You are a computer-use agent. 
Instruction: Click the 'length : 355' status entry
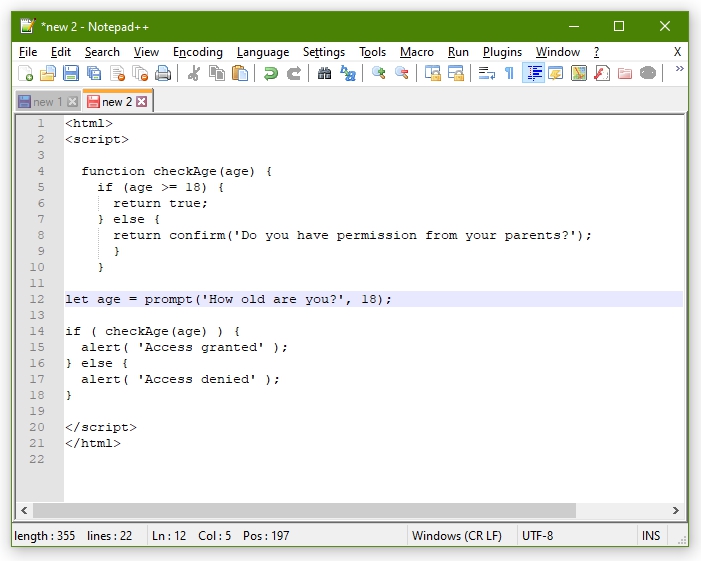(45, 536)
